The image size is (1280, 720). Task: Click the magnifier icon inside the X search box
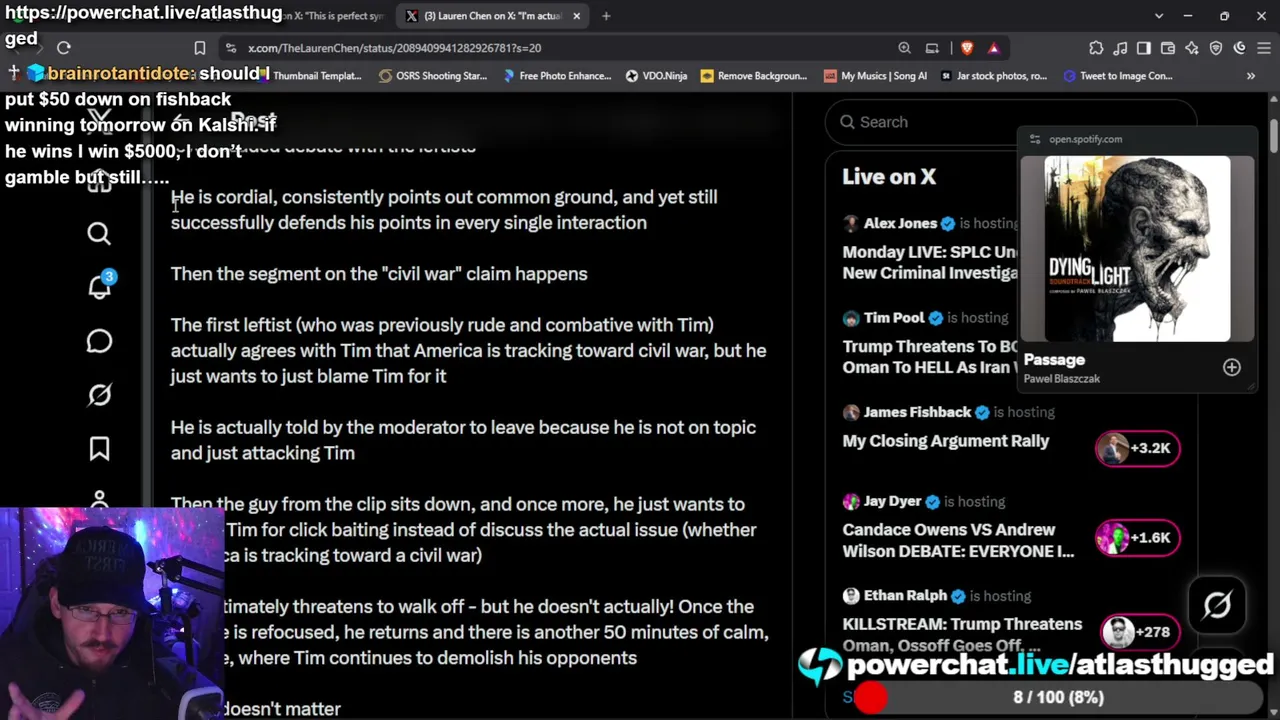coord(847,122)
